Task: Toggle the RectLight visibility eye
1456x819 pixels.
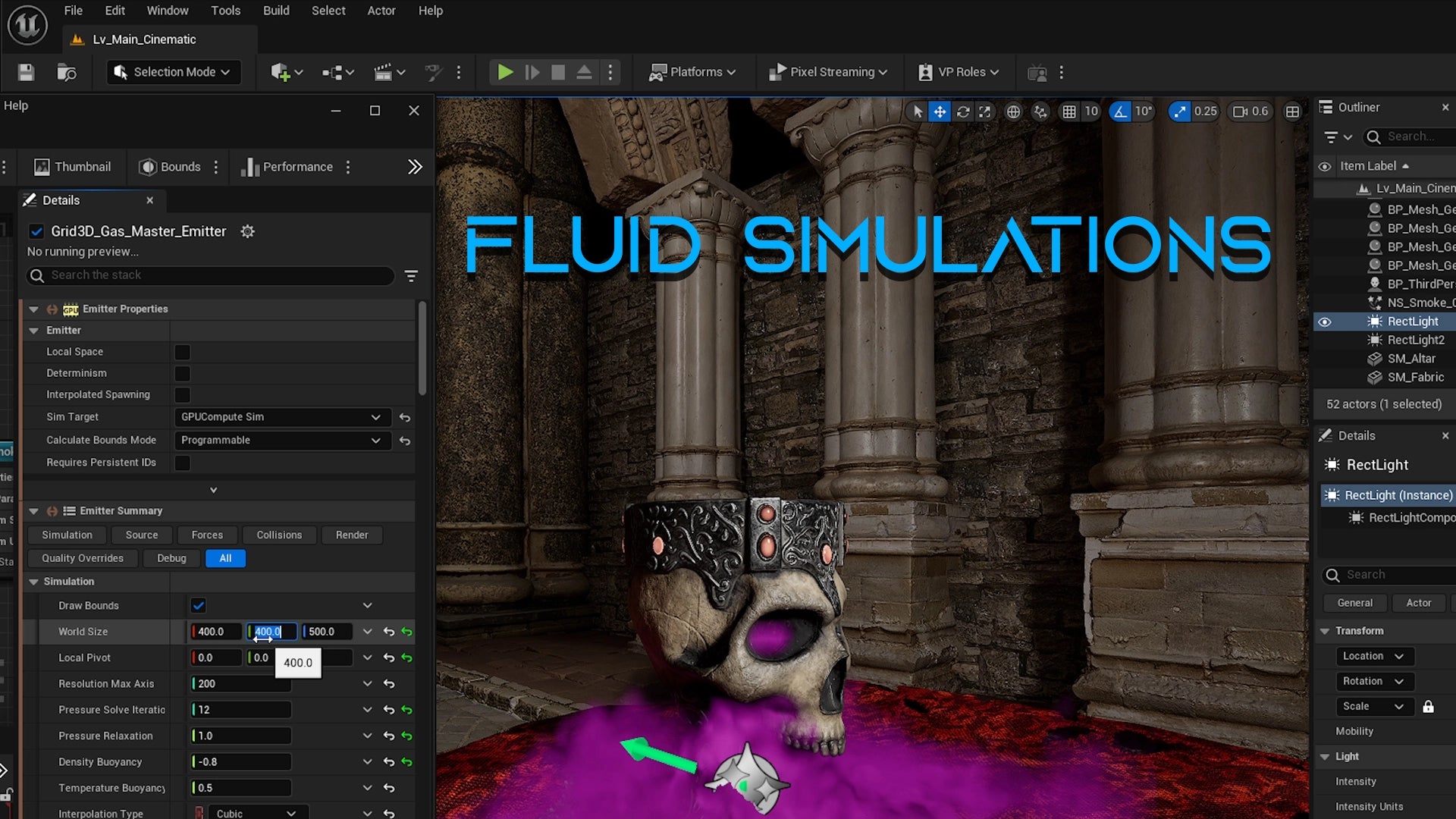Action: pos(1325,322)
